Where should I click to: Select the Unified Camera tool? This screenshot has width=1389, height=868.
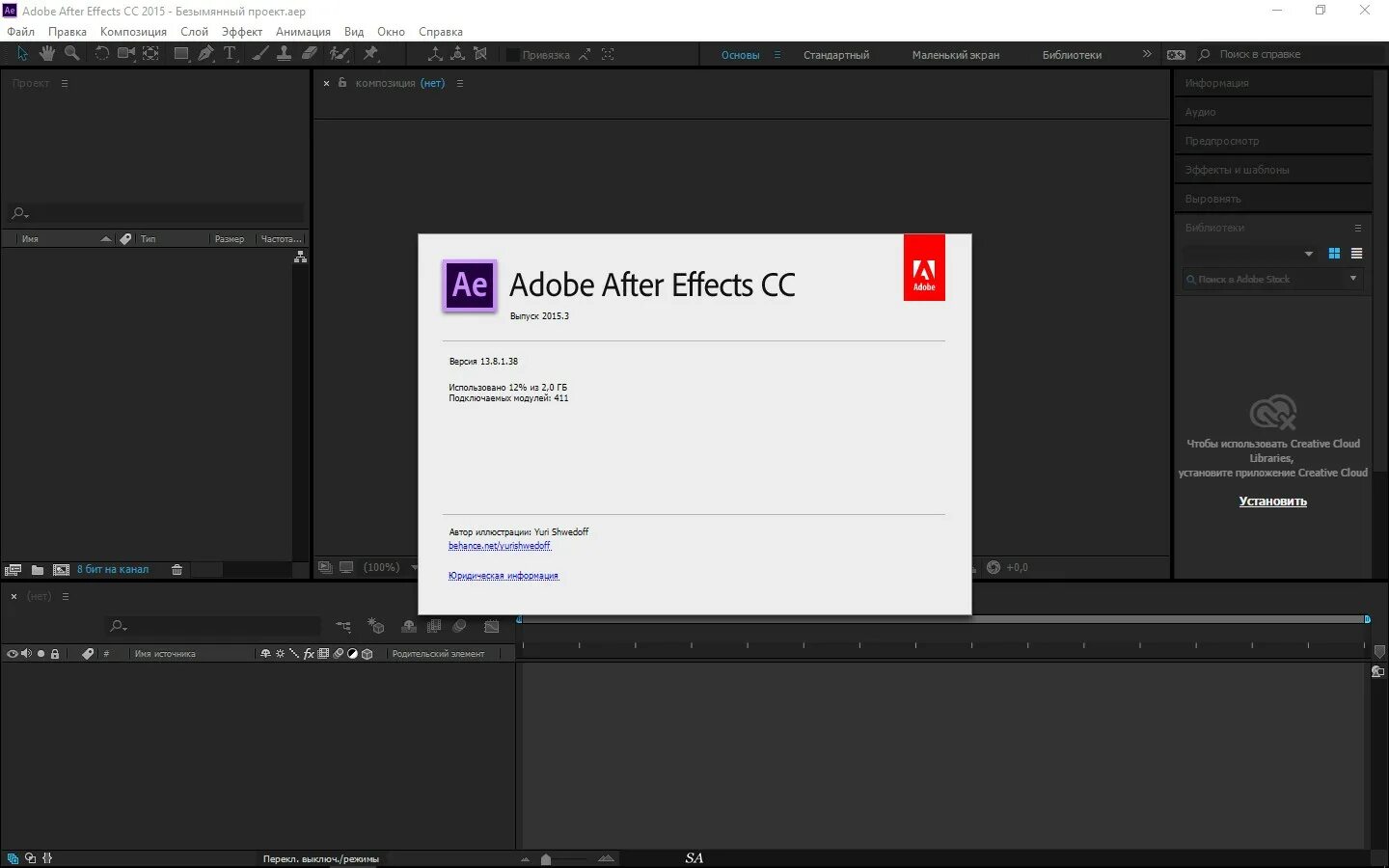125,54
